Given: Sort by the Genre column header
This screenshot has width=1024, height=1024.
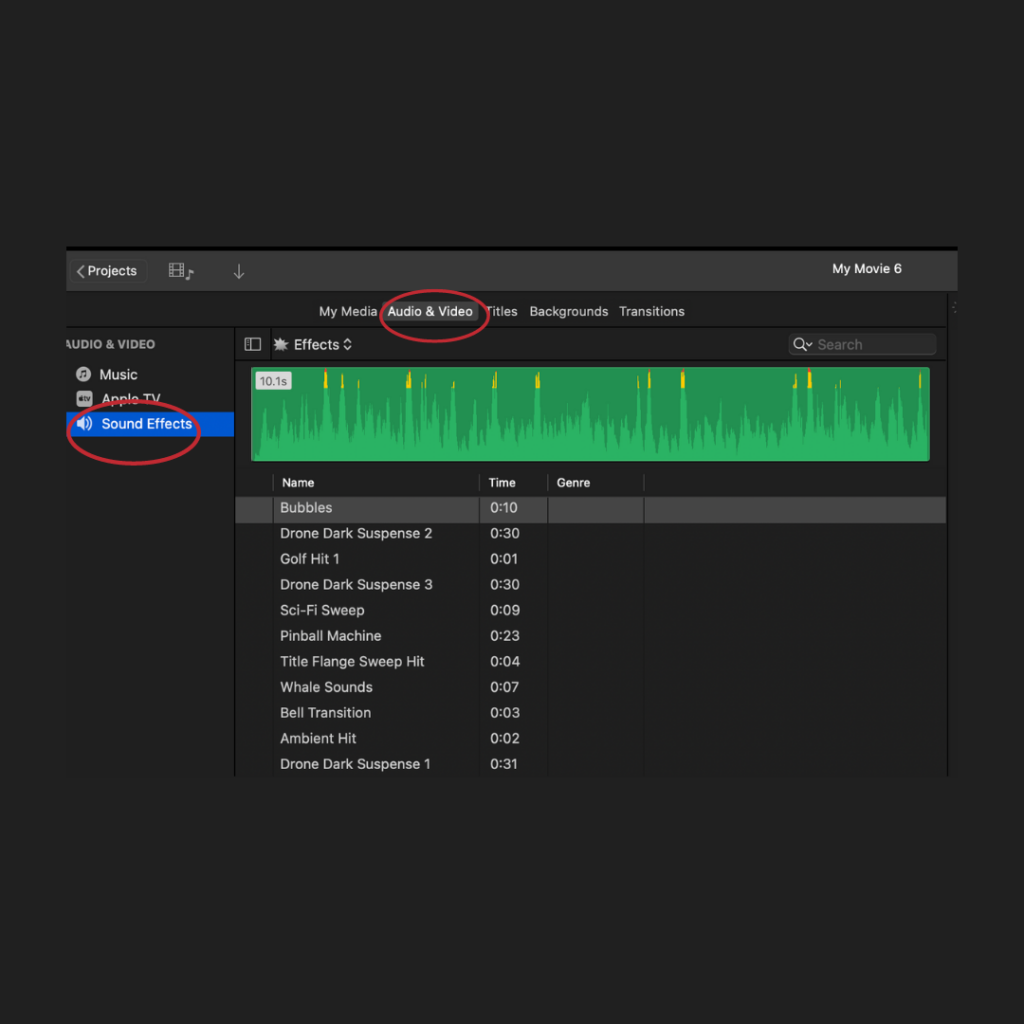Looking at the screenshot, I should (573, 483).
